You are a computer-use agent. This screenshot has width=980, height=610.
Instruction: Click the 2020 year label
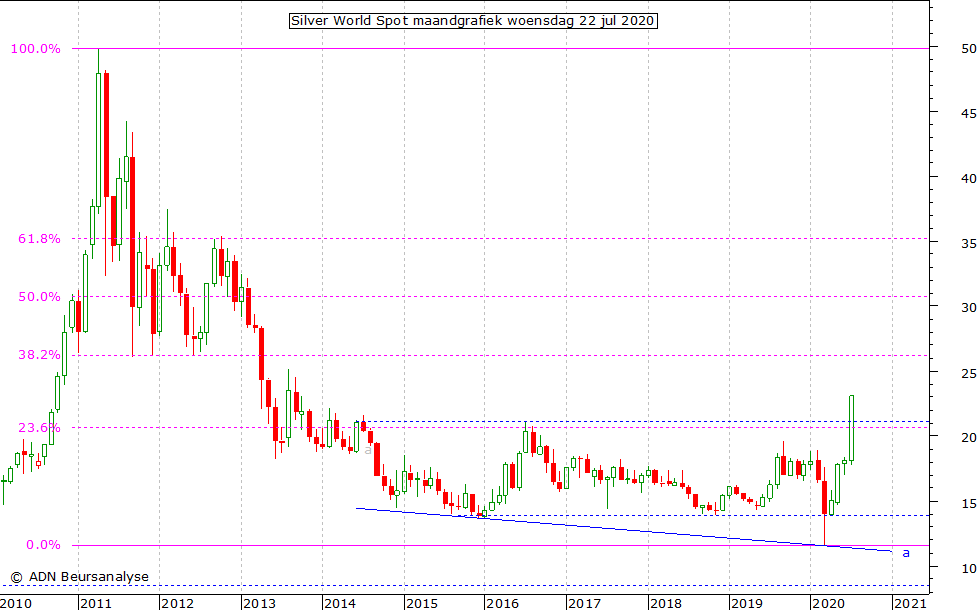point(828,603)
